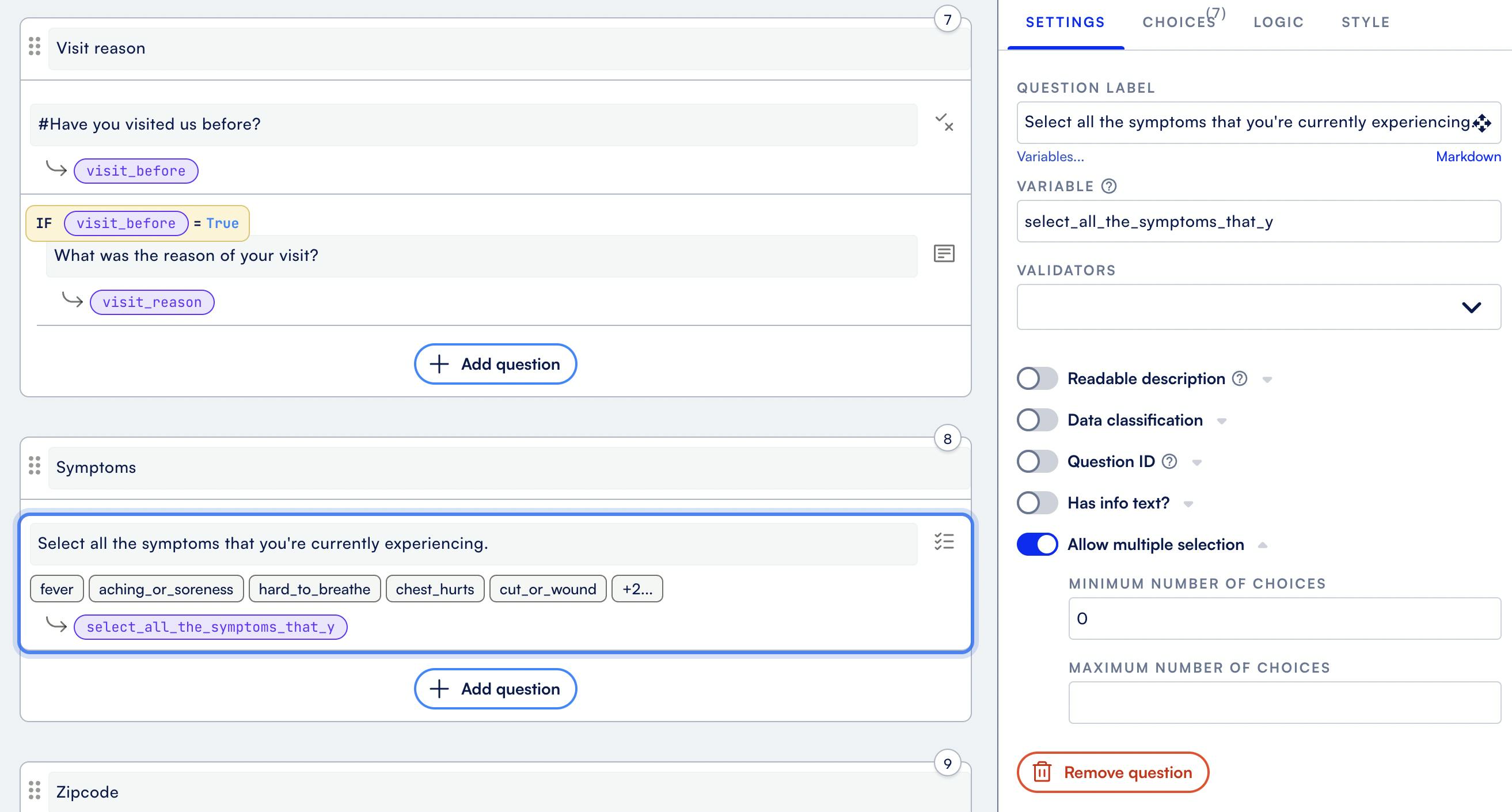The height and width of the screenshot is (812, 1512).
Task: Click the IF visit_before = True condition
Action: click(x=138, y=223)
